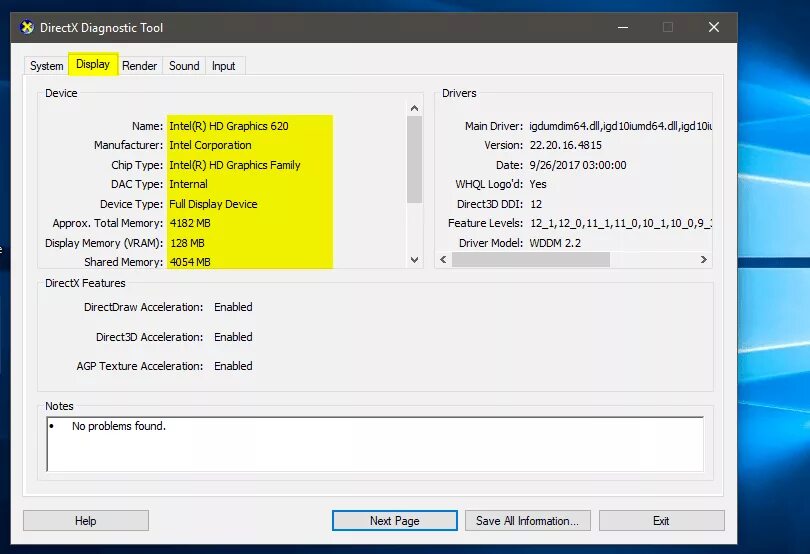Click inside the Notes text box
The height and width of the screenshot is (554, 810).
click(x=375, y=444)
